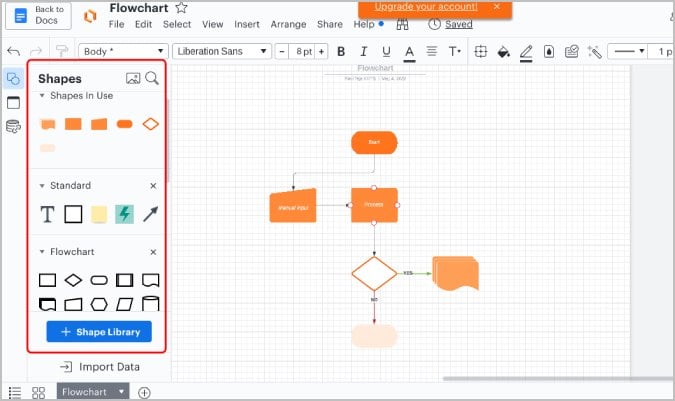Image resolution: width=675 pixels, height=401 pixels.
Task: Open the fill color bucket
Action: pyautogui.click(x=503, y=52)
